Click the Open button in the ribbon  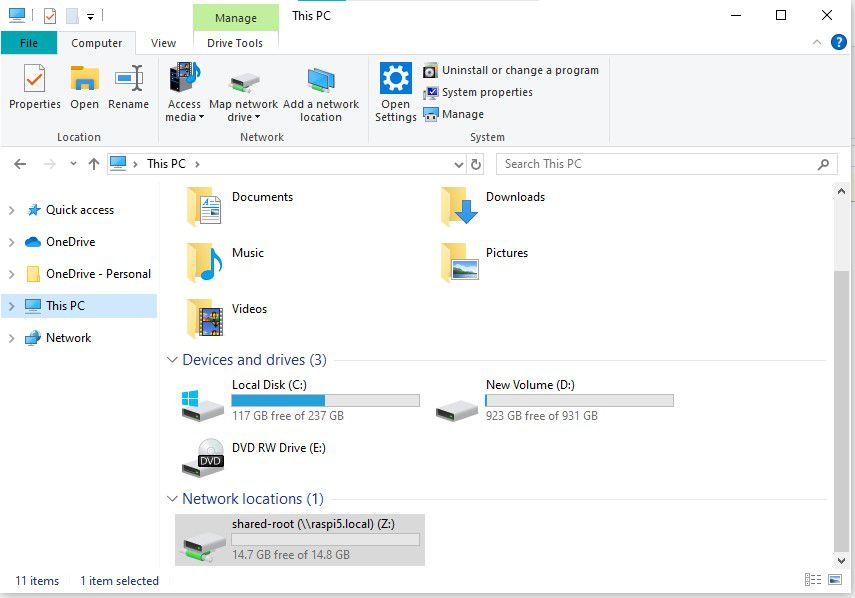click(x=84, y=88)
